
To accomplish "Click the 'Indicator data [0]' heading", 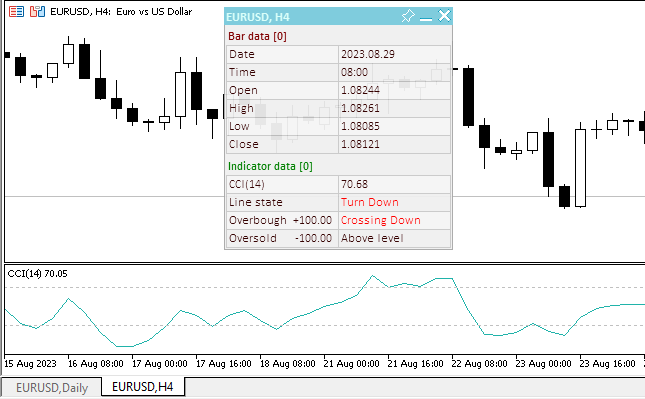I will point(270,166).
